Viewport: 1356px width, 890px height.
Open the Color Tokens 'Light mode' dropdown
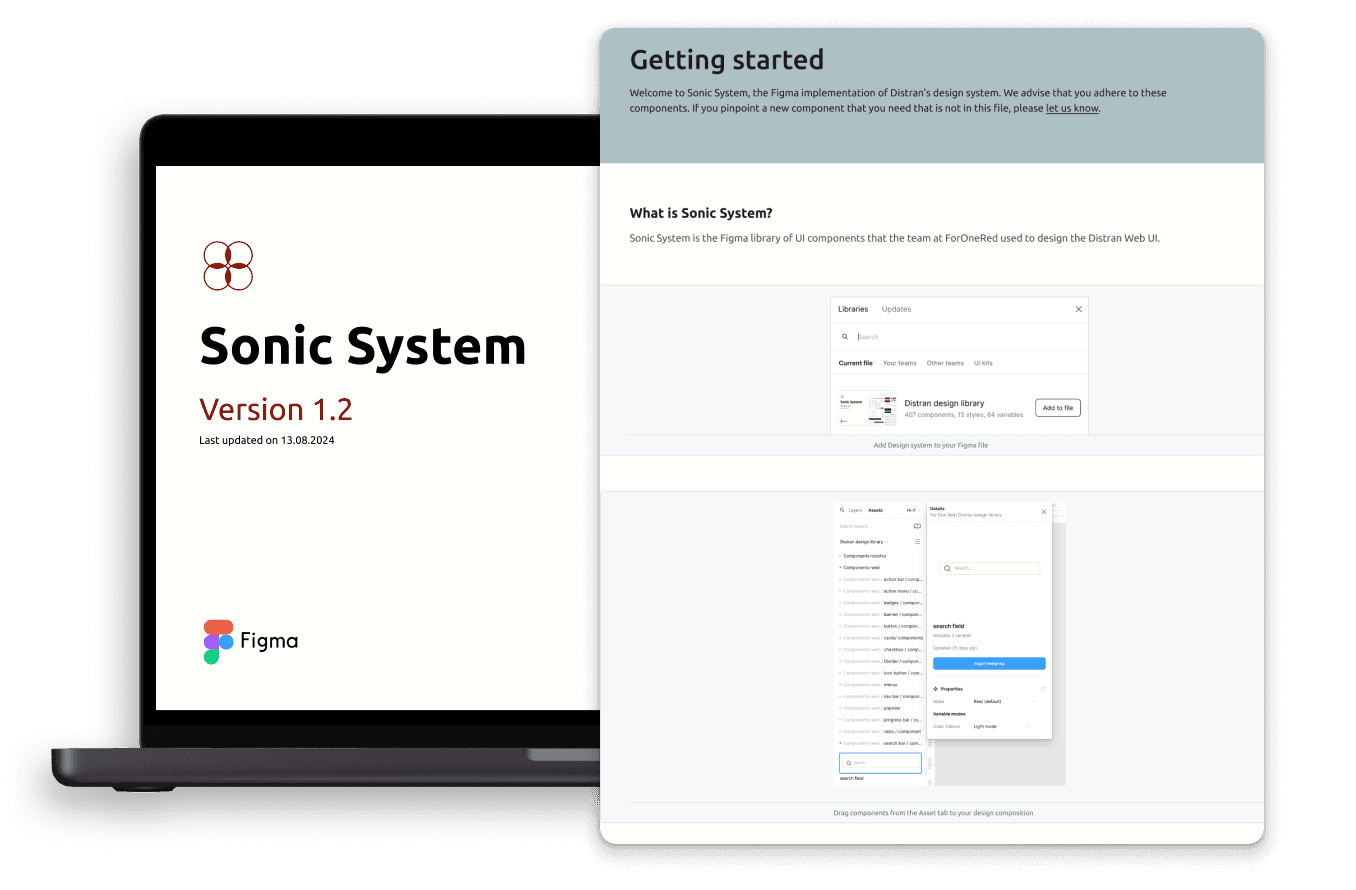(x=1002, y=726)
